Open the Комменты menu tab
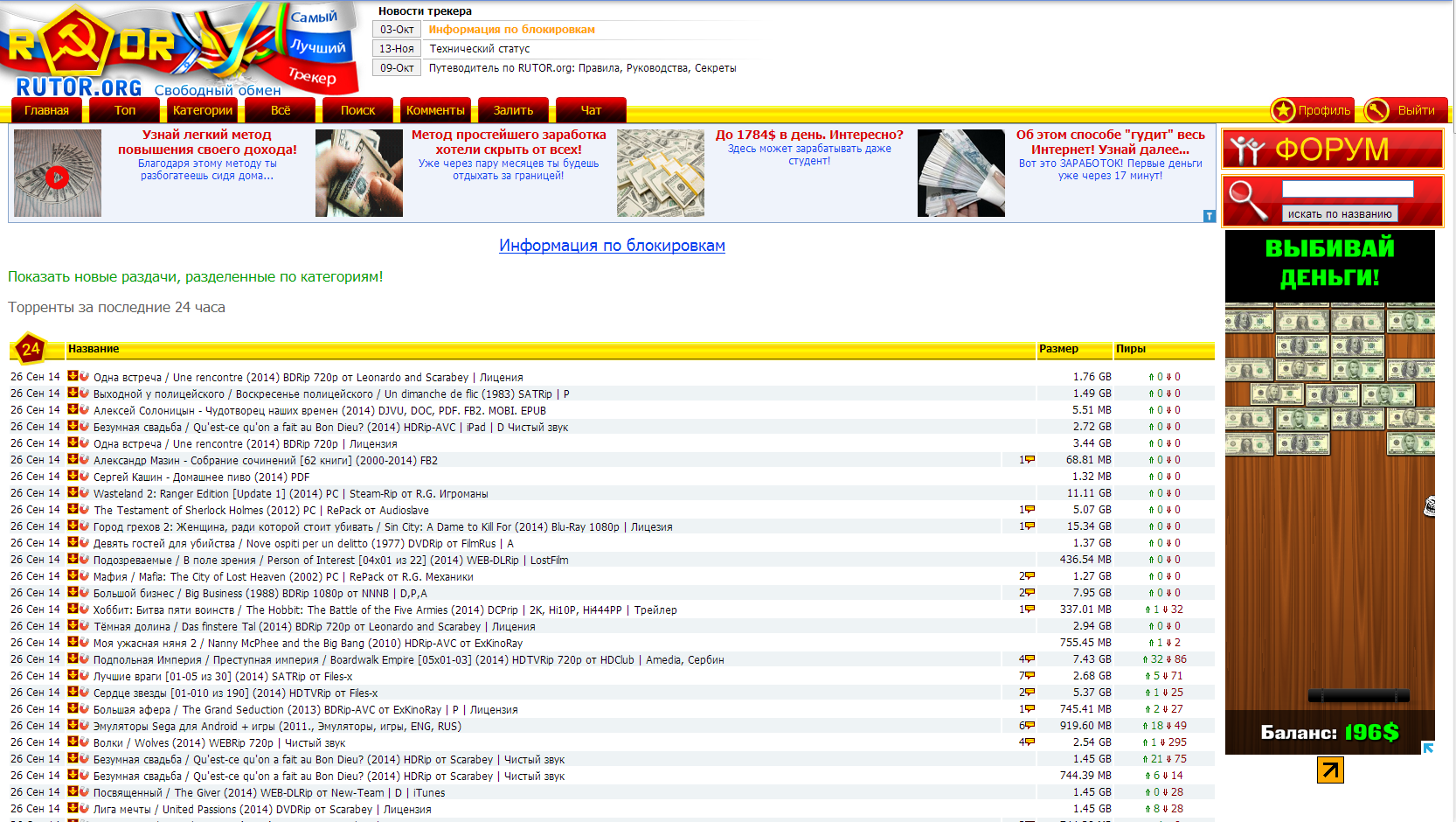 point(435,110)
